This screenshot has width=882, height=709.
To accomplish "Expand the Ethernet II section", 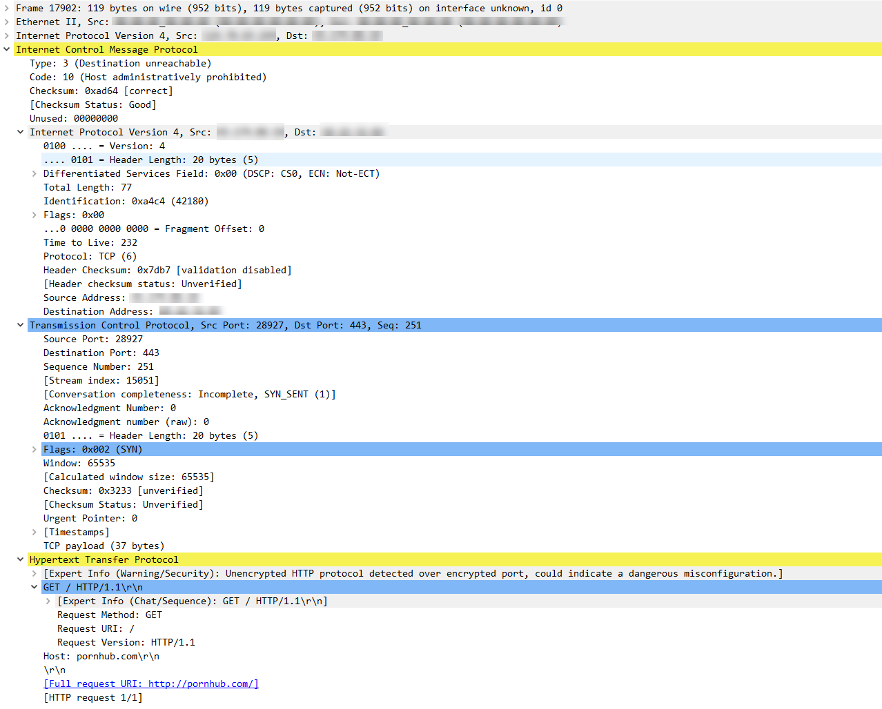I will (x=6, y=22).
